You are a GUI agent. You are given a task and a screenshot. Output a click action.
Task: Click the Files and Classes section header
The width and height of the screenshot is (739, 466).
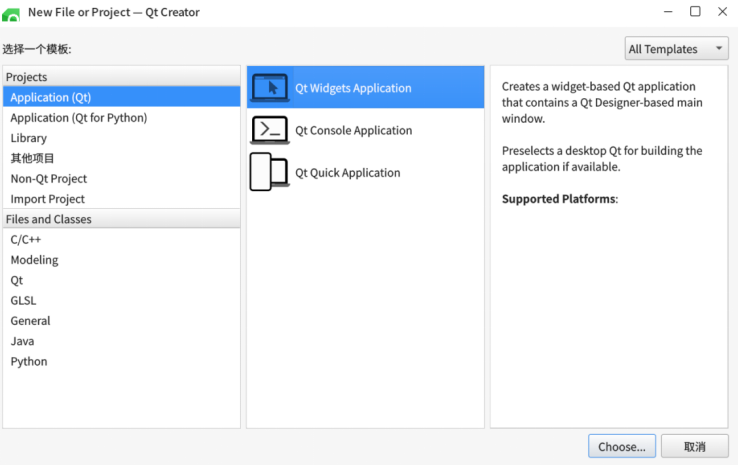tap(122, 219)
